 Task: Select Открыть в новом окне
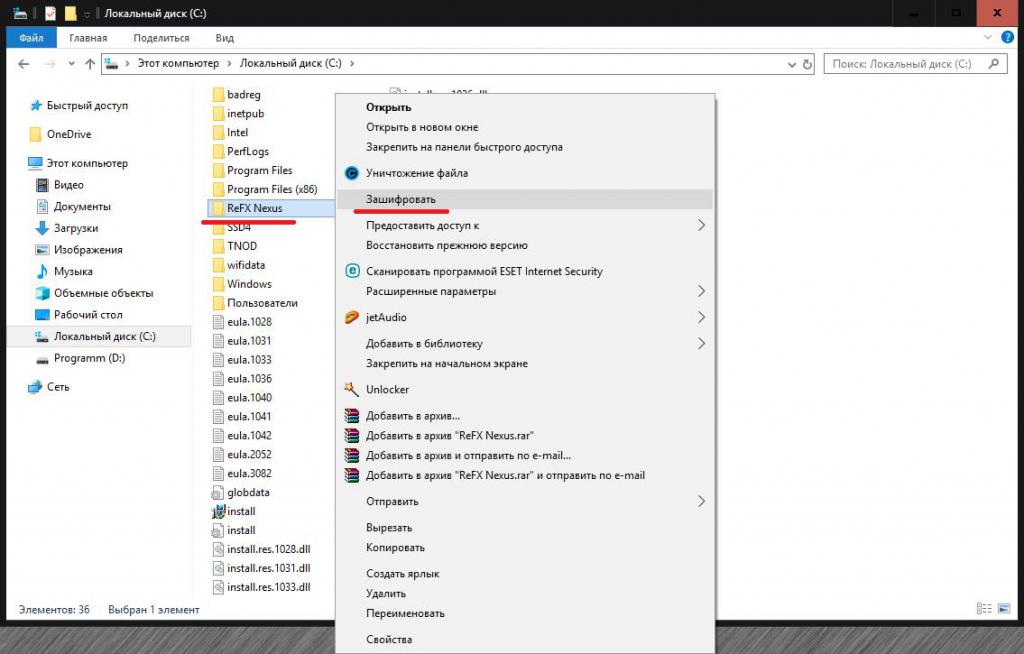[525, 127]
